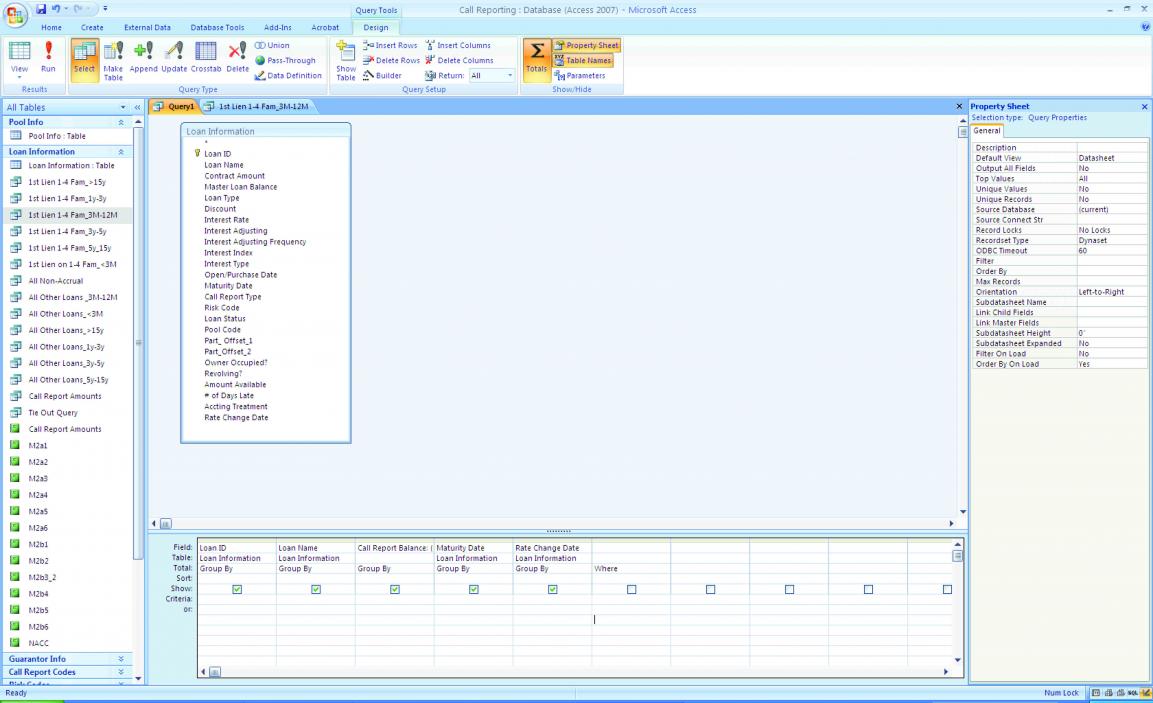
Task: Open the Return value dropdown
Action: tap(510, 75)
